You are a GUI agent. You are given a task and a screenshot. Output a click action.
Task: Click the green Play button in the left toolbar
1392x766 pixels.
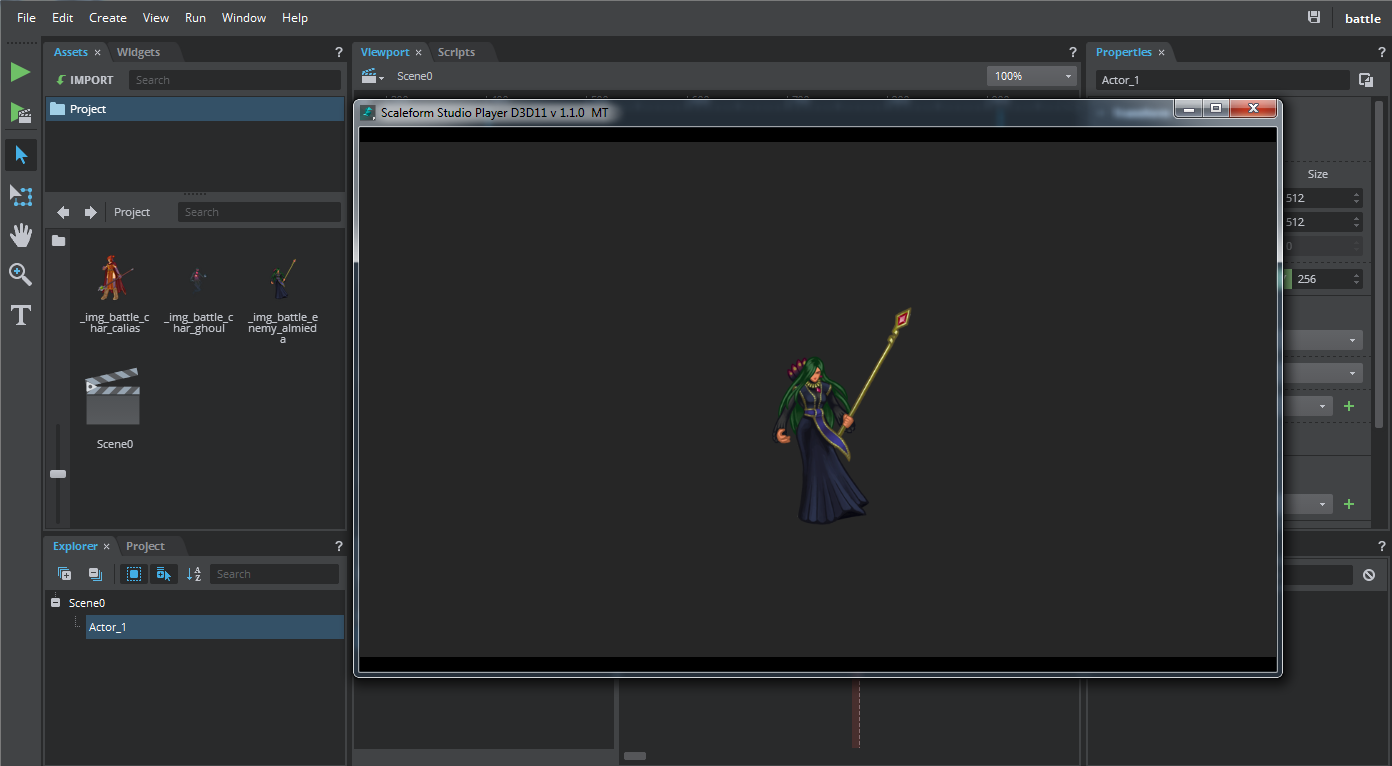coord(20,72)
